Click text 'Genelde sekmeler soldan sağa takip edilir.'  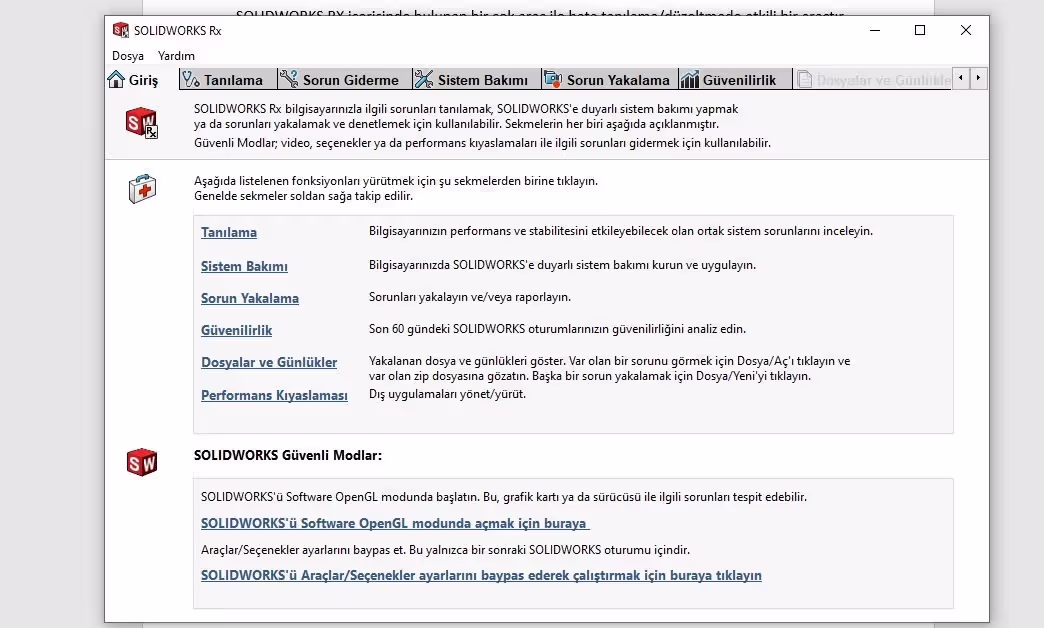tap(304, 196)
